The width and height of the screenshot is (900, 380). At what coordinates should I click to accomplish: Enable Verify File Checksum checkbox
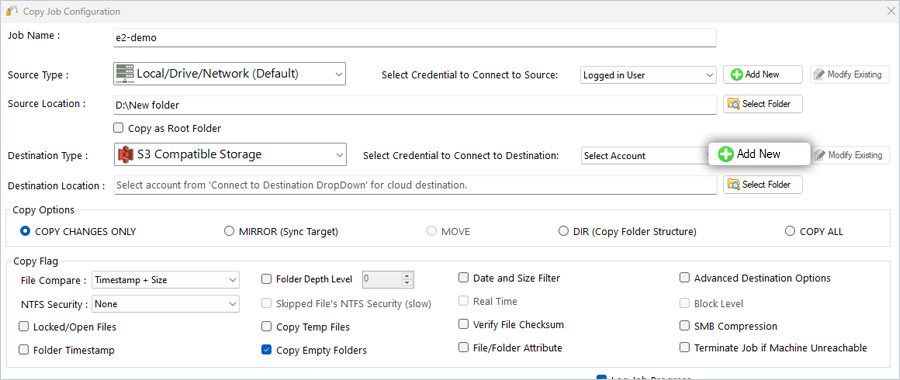point(463,324)
